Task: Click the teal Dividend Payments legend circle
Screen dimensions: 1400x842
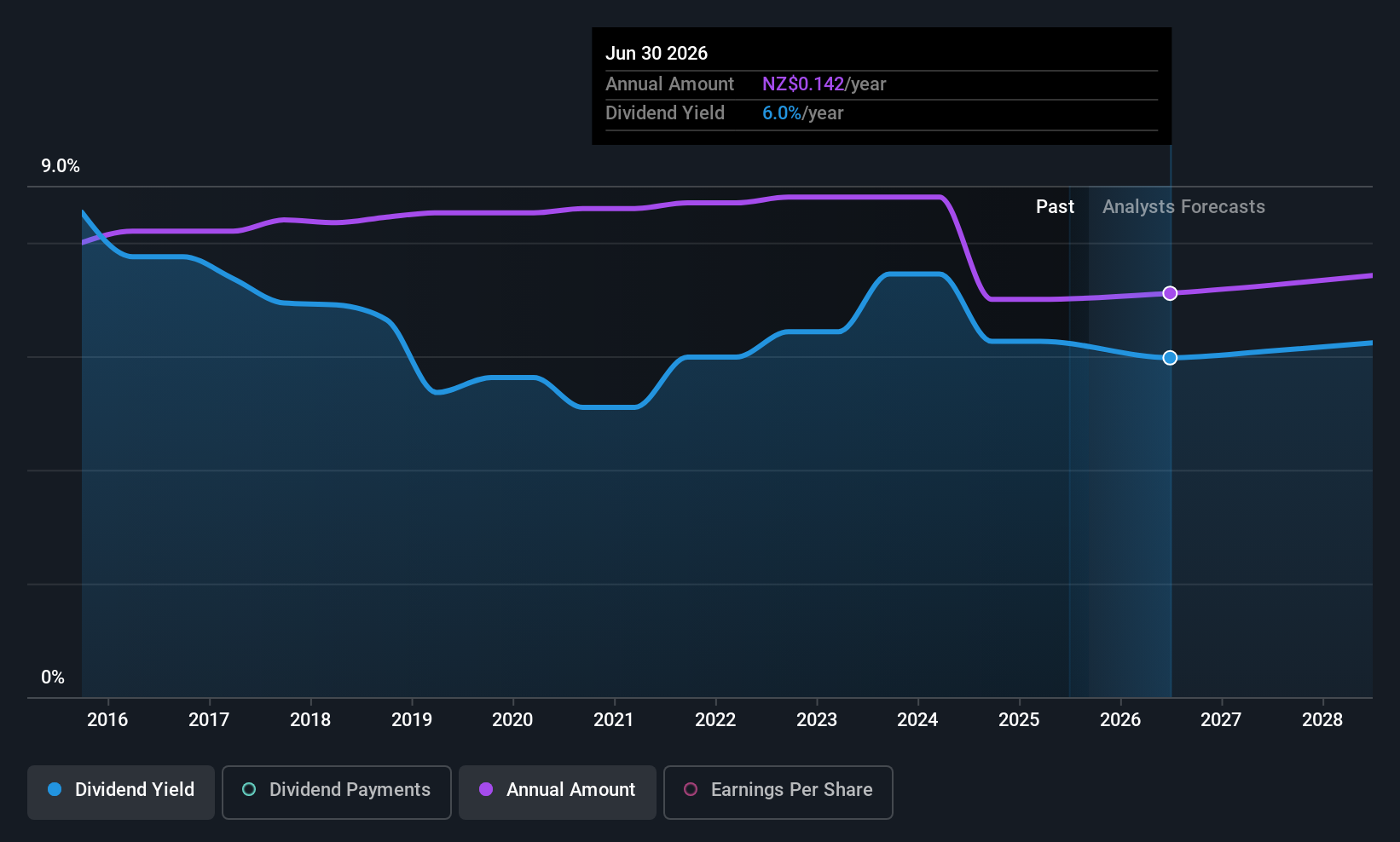Action: pos(249,789)
